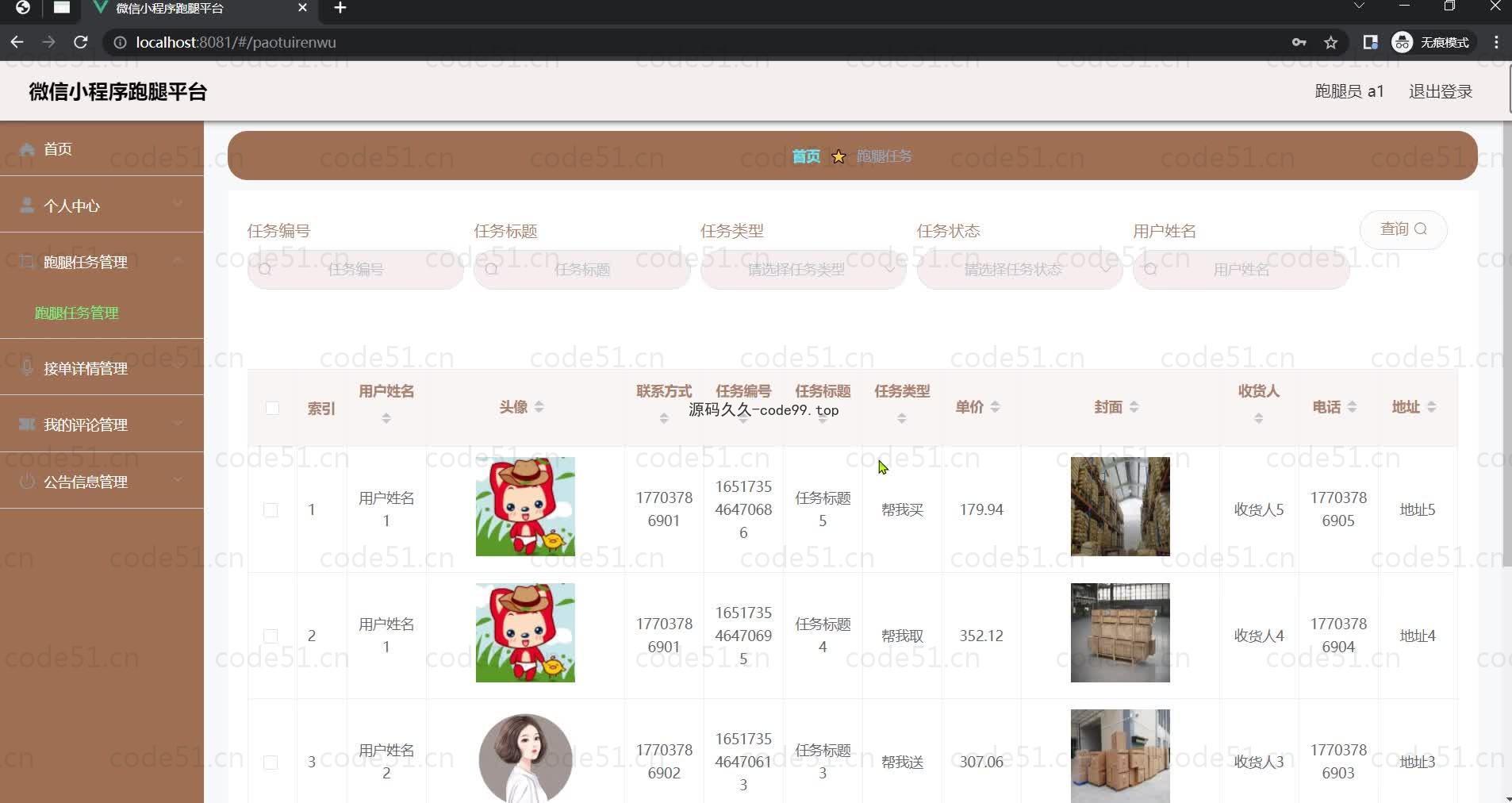Sort by 电话 column arrows
Image resolution: width=1512 pixels, height=803 pixels.
point(1353,406)
